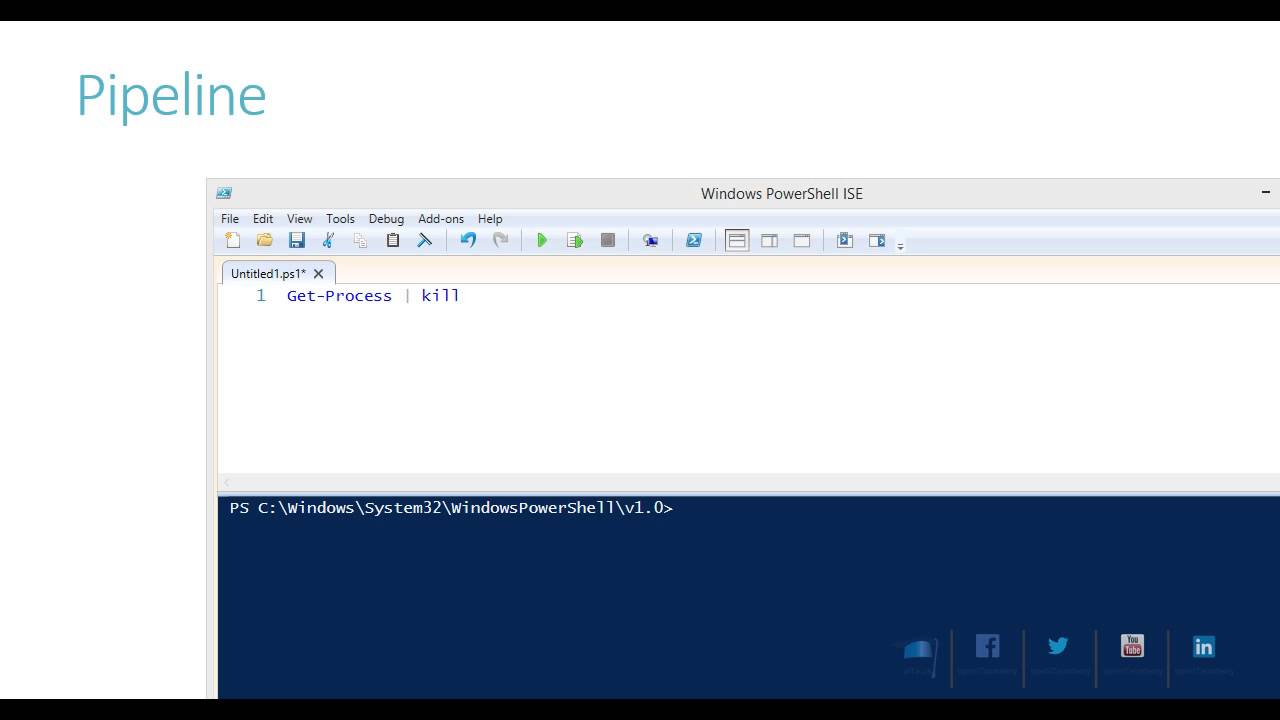Viewport: 1280px width, 720px height.
Task: Click the kill command in the script
Action: point(440,296)
